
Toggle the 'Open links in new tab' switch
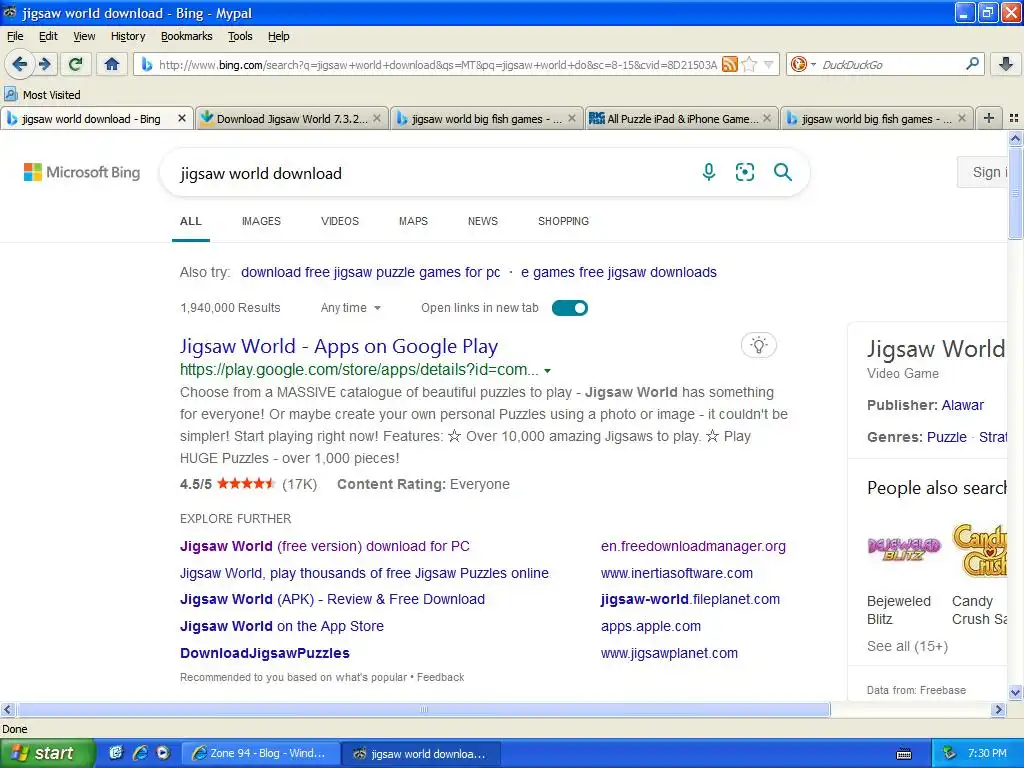[x=569, y=308]
